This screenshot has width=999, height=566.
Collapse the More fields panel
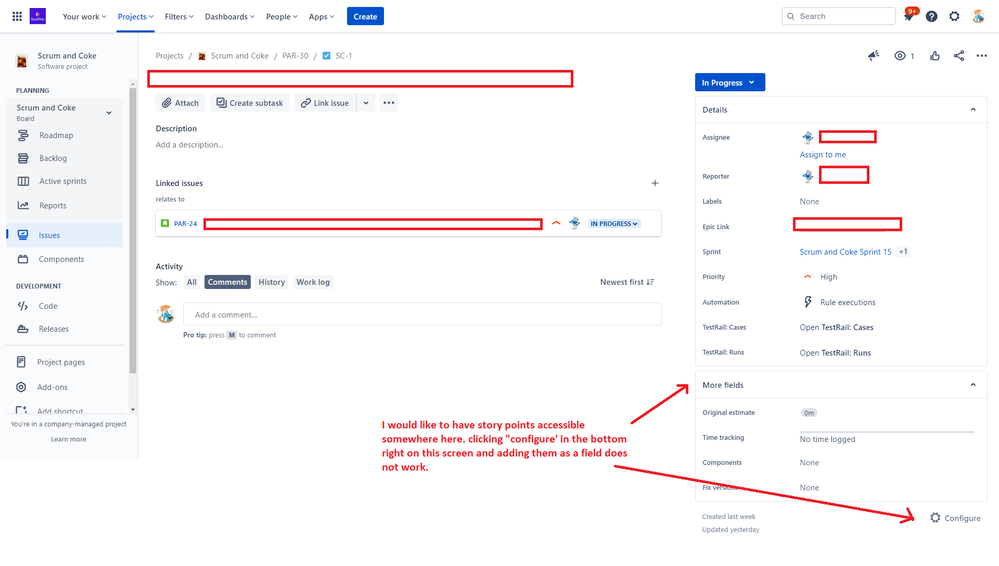click(x=973, y=385)
